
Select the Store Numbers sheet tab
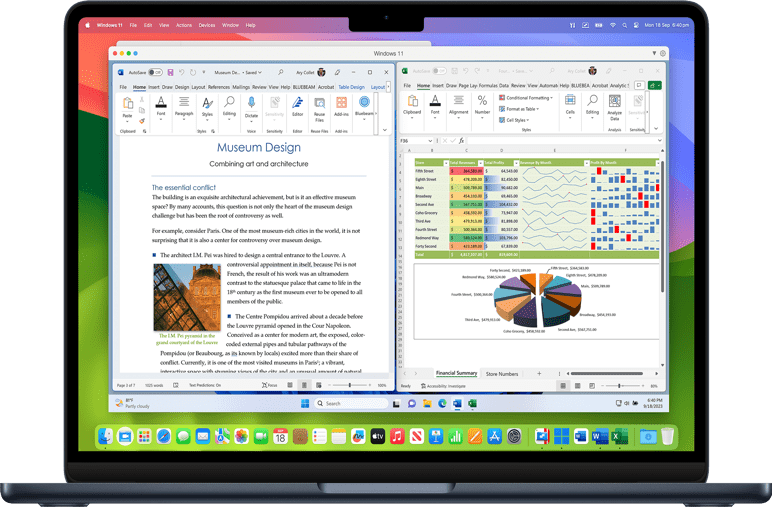tap(501, 373)
